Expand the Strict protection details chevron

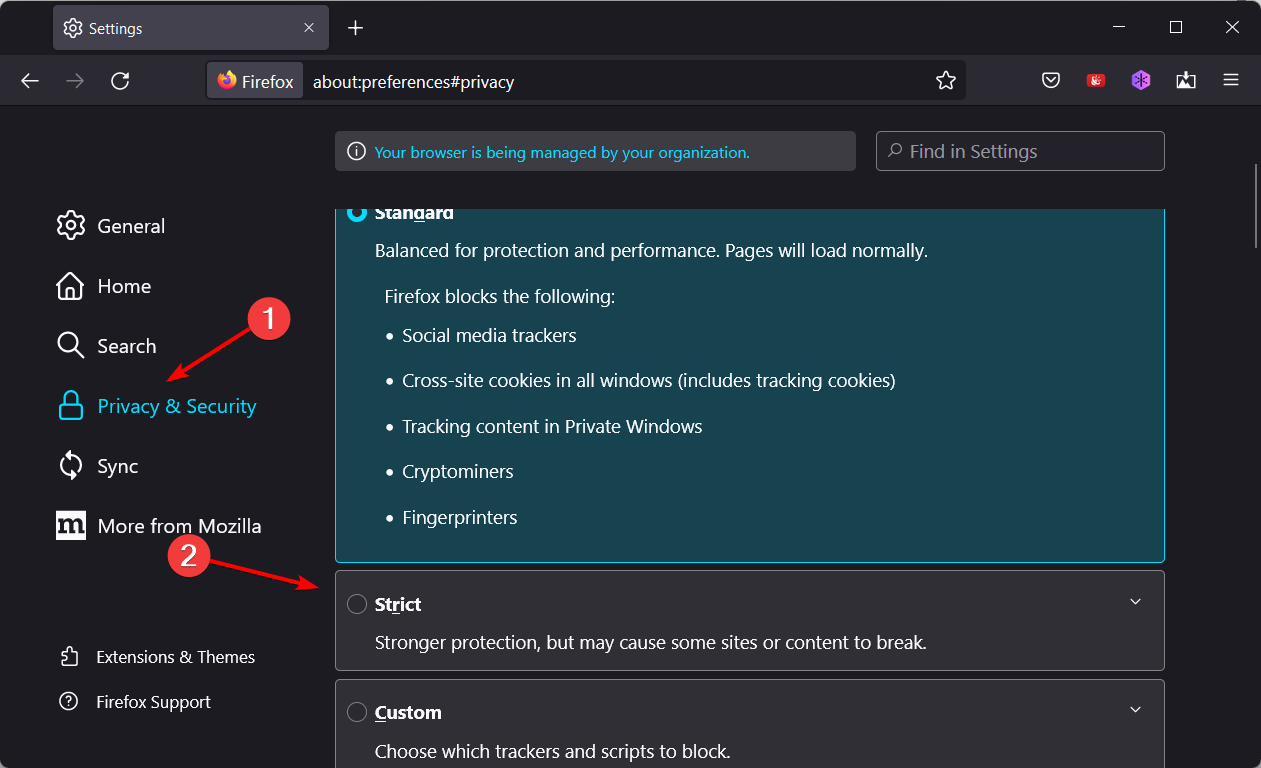[x=1135, y=602]
